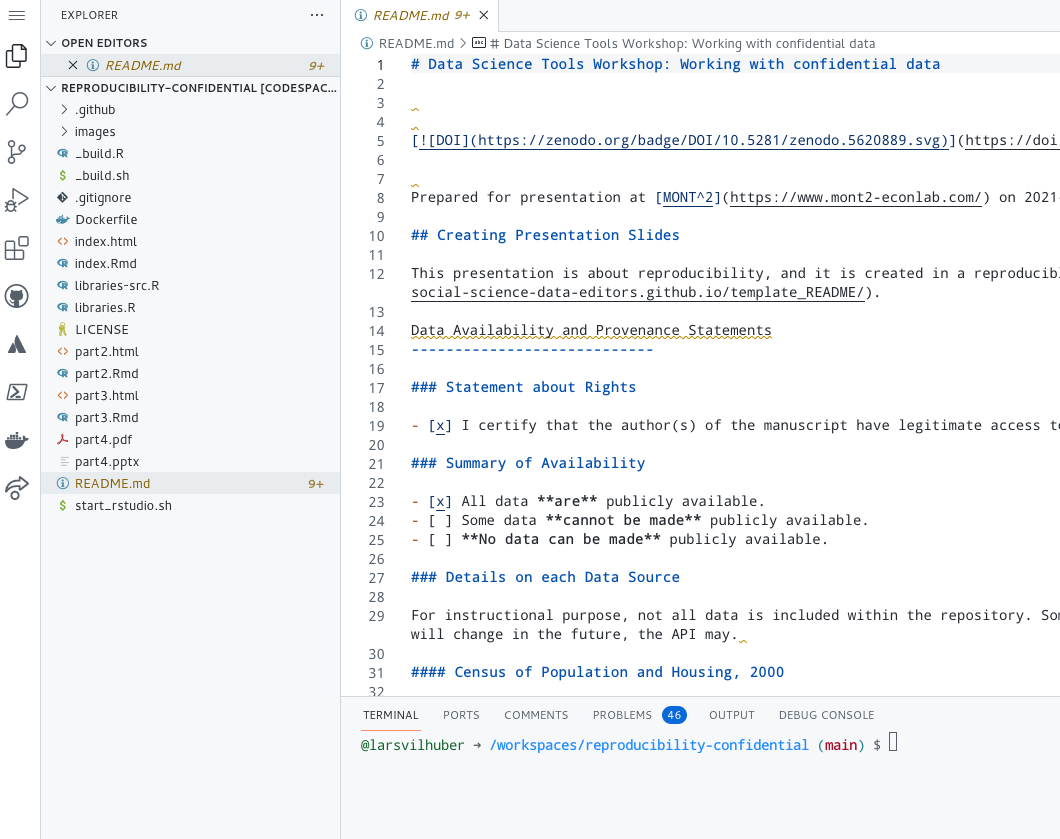Open the Source Control view
Screen dimensions: 1060x839
[x=16, y=151]
